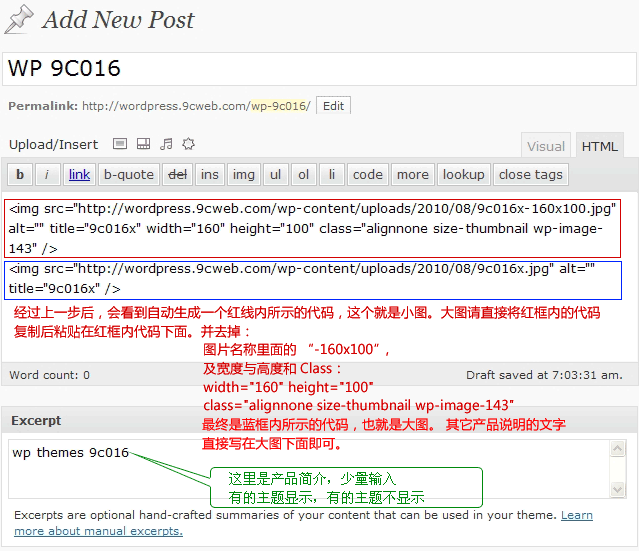Insert code tag with code button
639x551 pixels.
pyautogui.click(x=368, y=174)
